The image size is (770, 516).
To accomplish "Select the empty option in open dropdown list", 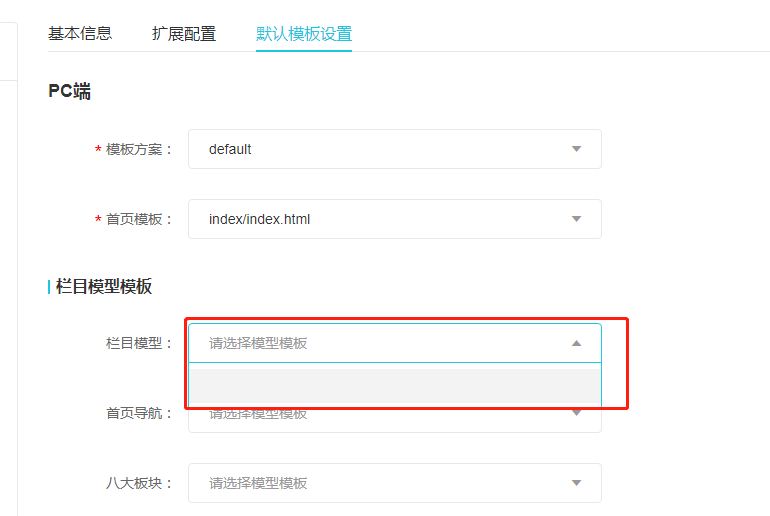I will point(395,386).
